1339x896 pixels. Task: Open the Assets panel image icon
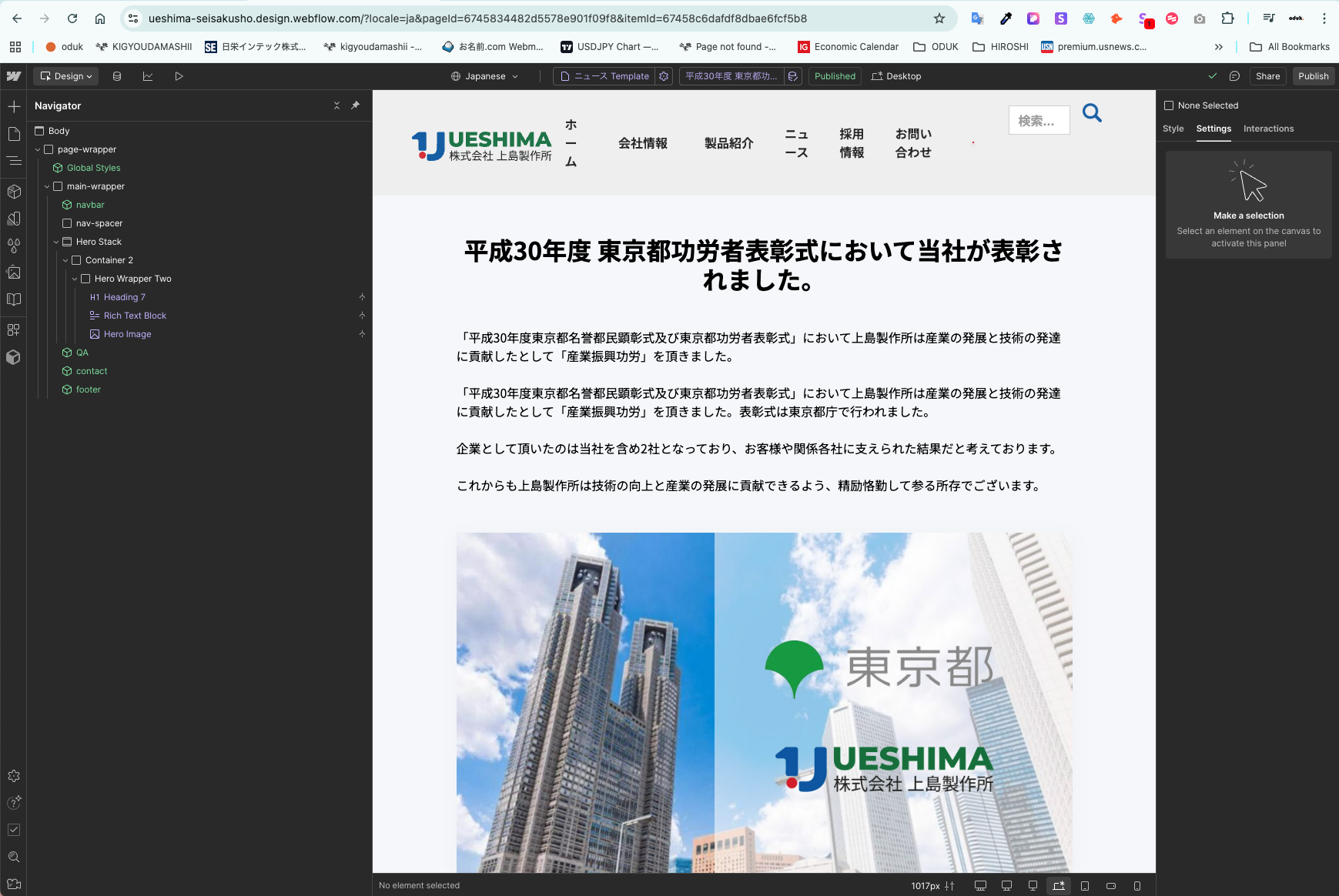(x=14, y=272)
